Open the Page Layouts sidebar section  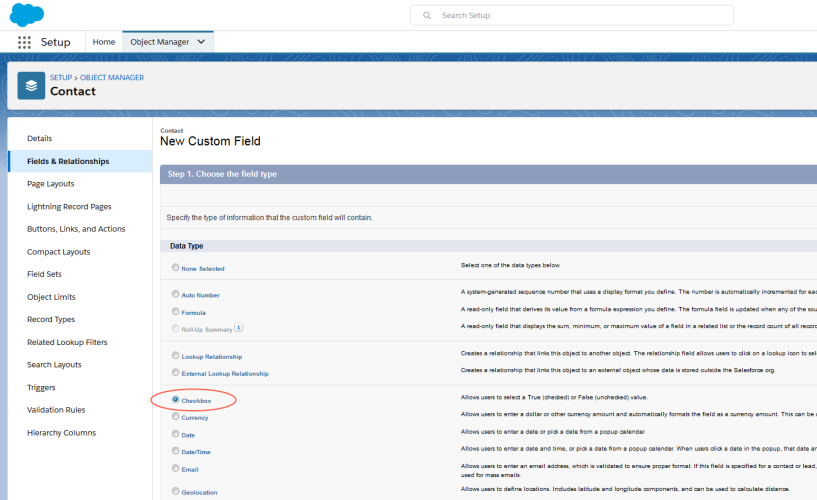point(51,184)
